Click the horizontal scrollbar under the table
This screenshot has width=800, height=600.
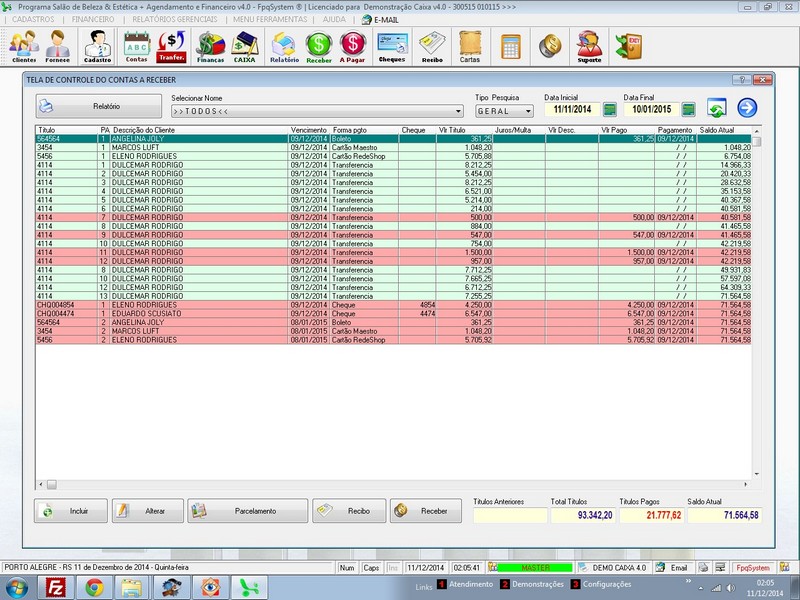point(400,484)
